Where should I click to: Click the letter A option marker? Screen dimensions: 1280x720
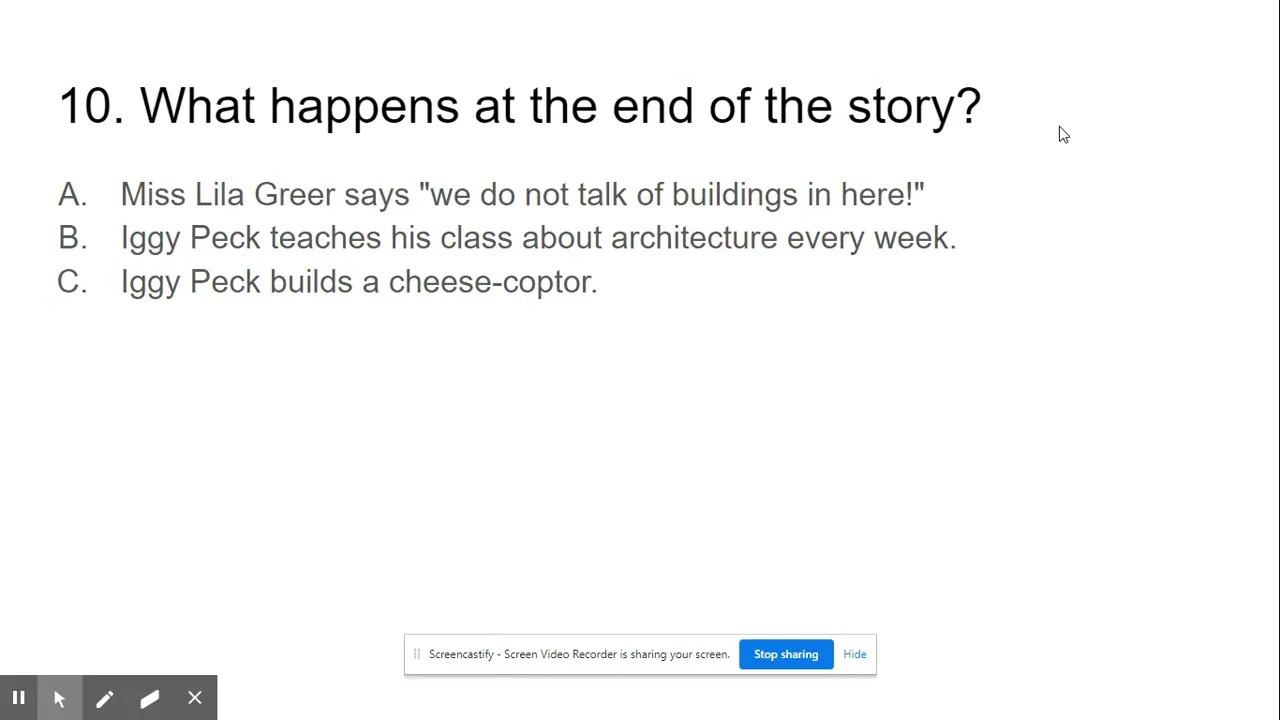tap(72, 194)
